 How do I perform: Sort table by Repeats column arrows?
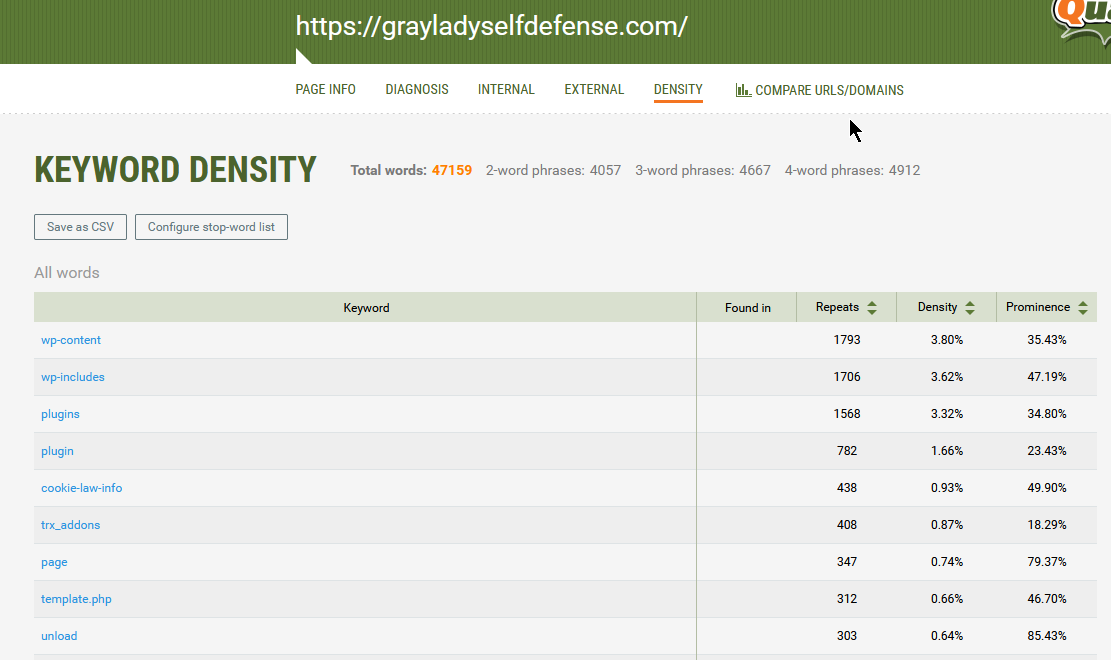872,308
